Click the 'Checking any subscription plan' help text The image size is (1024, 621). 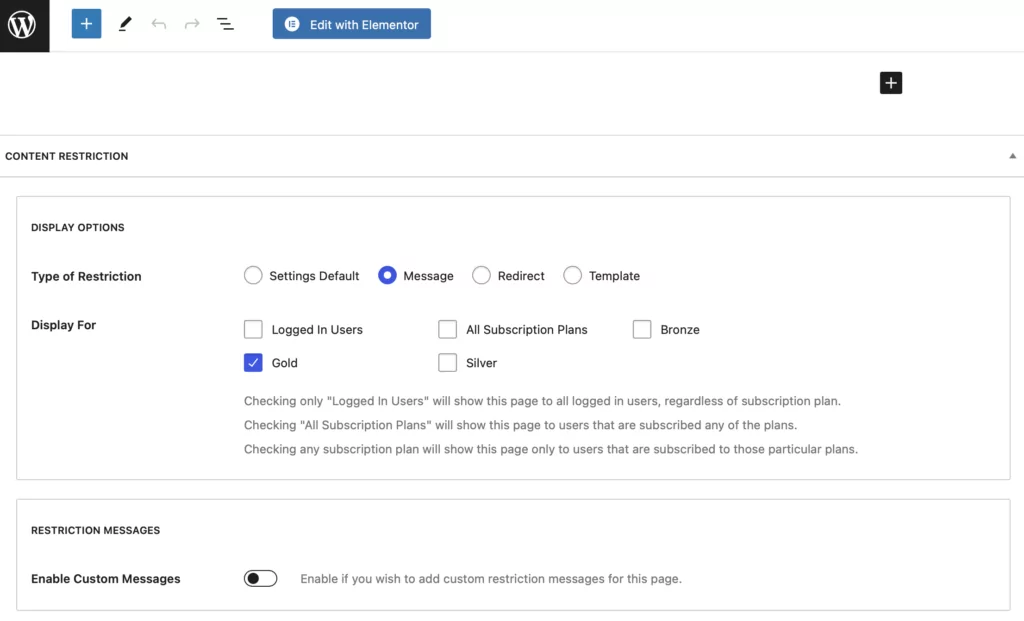(x=551, y=449)
